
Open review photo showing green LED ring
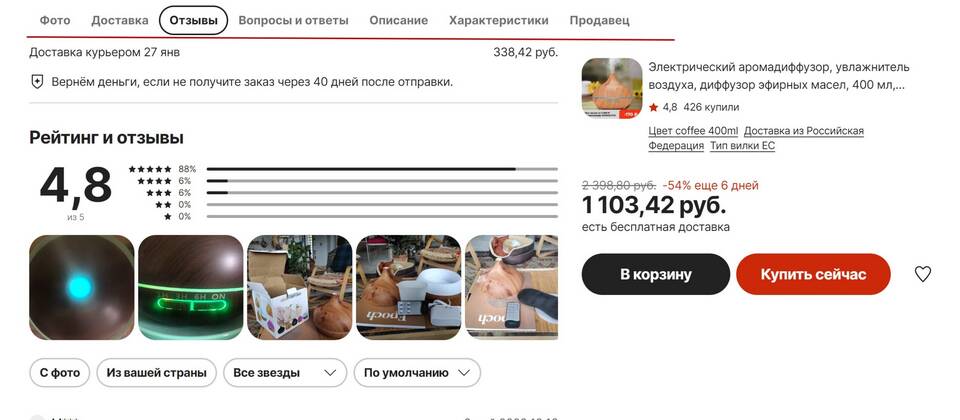pyautogui.click(x=190, y=287)
